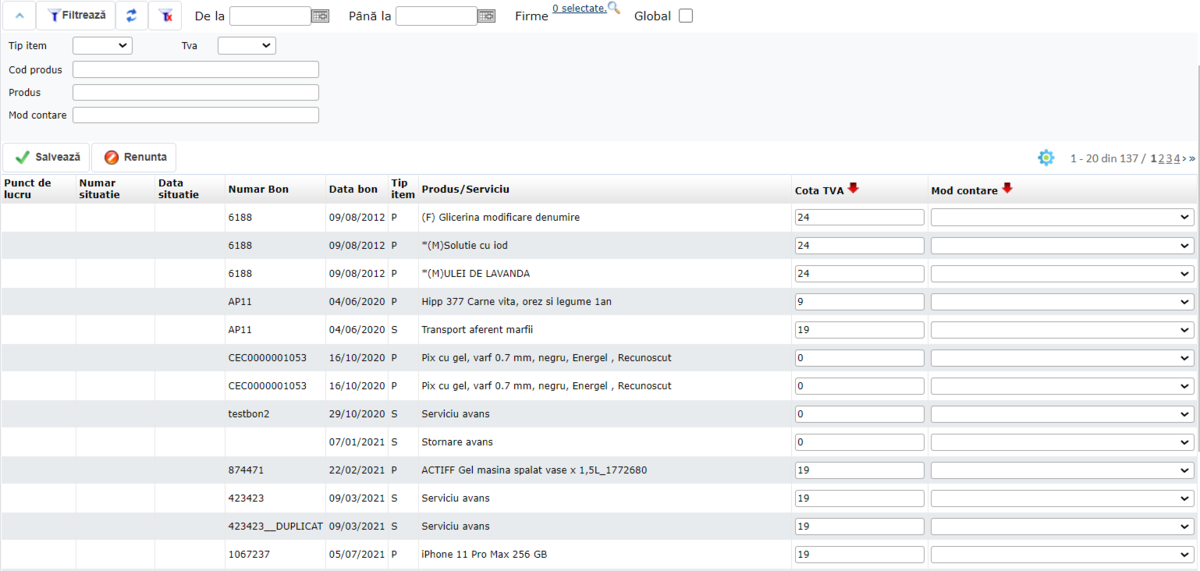Screen dimensions: 1200x571
Task: Clear filters with the funnel X icon
Action: (165, 15)
